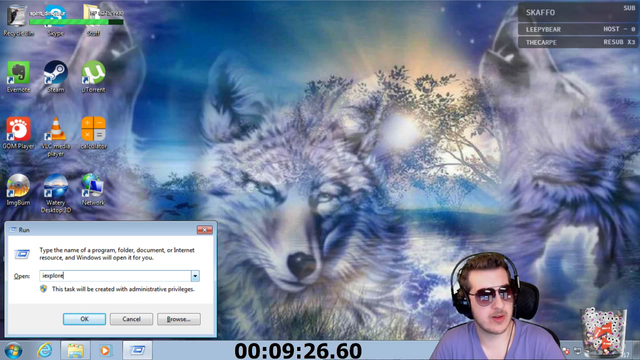
Task: Expand the Open field dropdown arrow
Action: tap(195, 276)
